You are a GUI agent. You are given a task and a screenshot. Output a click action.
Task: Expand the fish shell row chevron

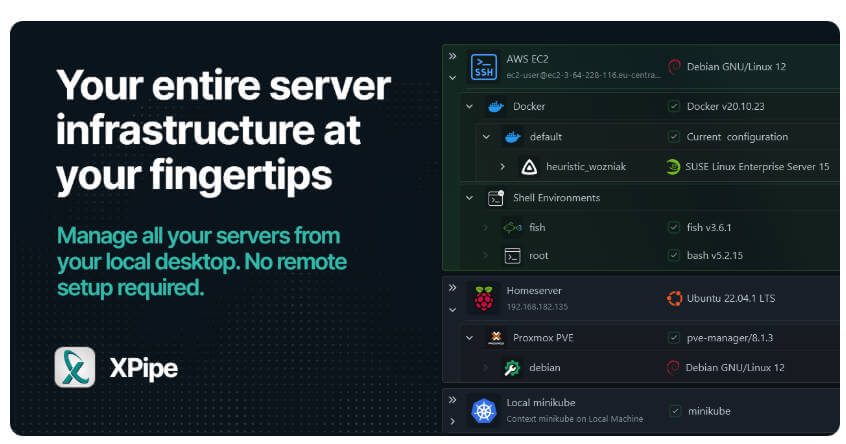[x=486, y=228]
